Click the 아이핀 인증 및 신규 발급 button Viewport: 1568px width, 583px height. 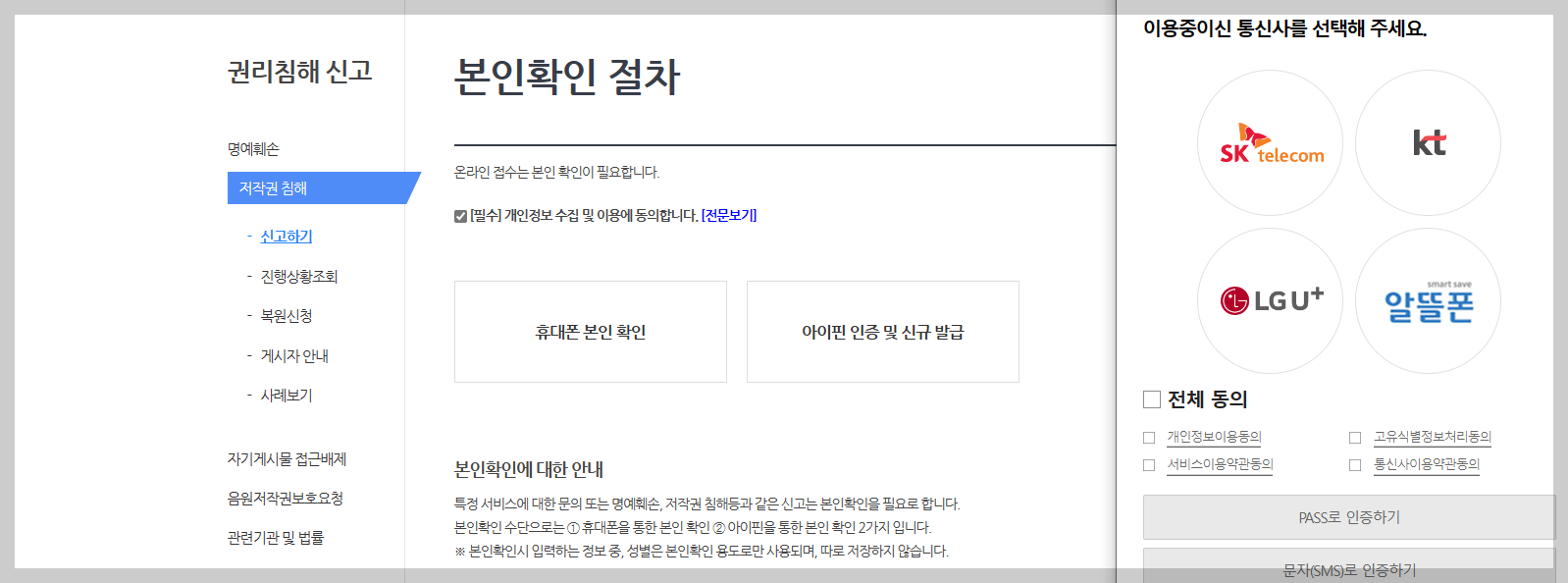[x=883, y=332]
